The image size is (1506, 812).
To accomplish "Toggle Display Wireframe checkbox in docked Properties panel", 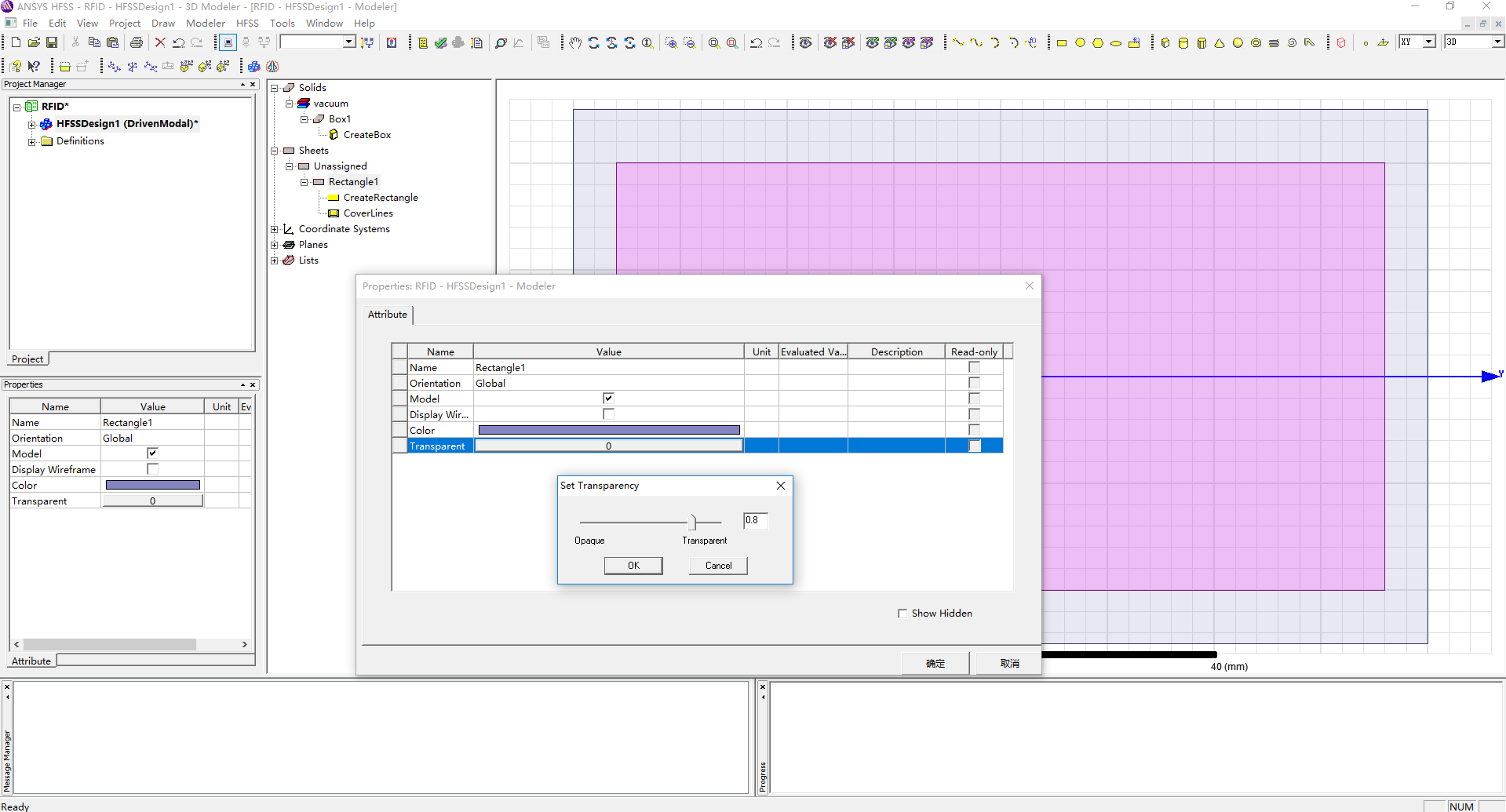I will click(152, 469).
